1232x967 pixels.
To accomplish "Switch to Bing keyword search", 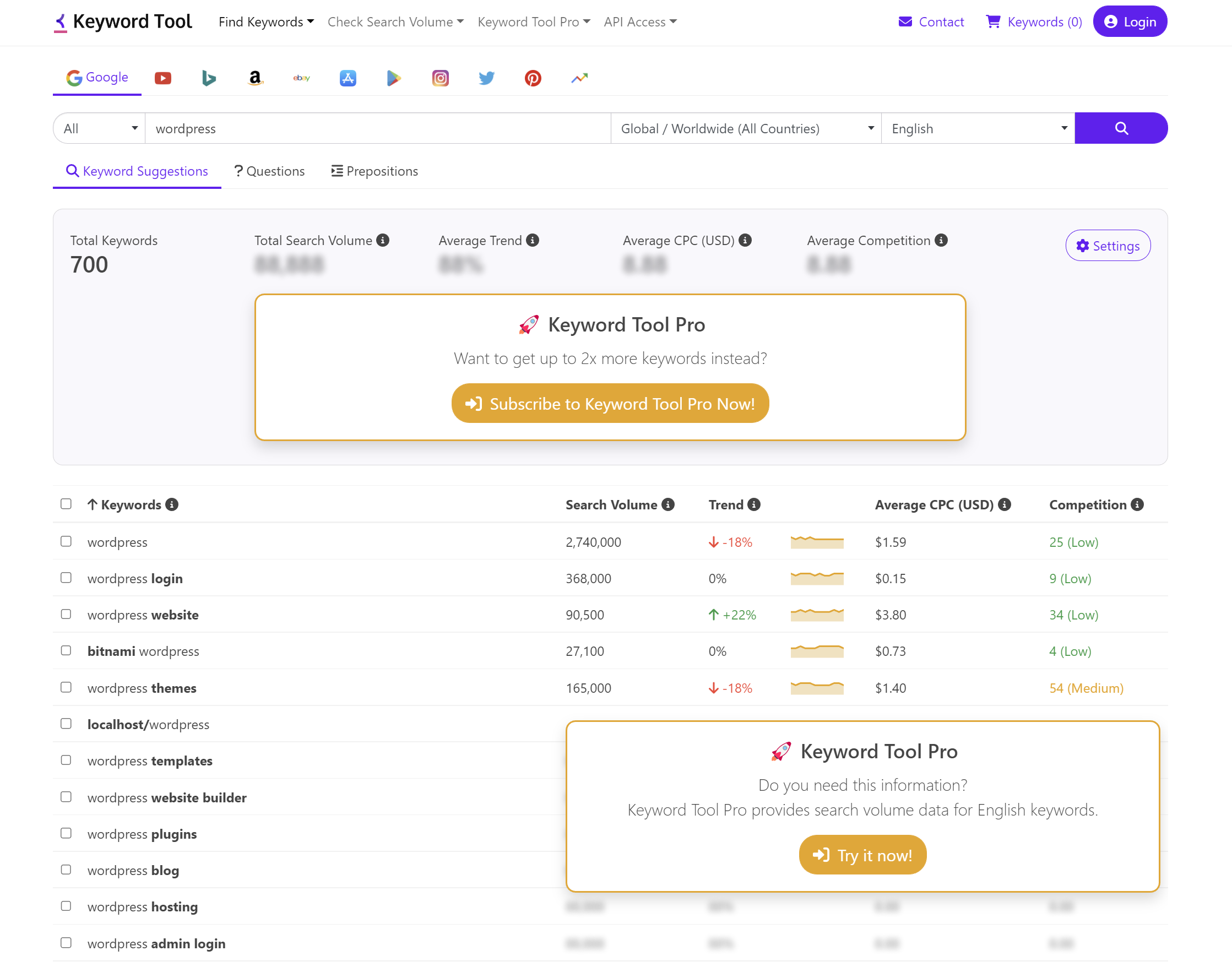I will 209,78.
